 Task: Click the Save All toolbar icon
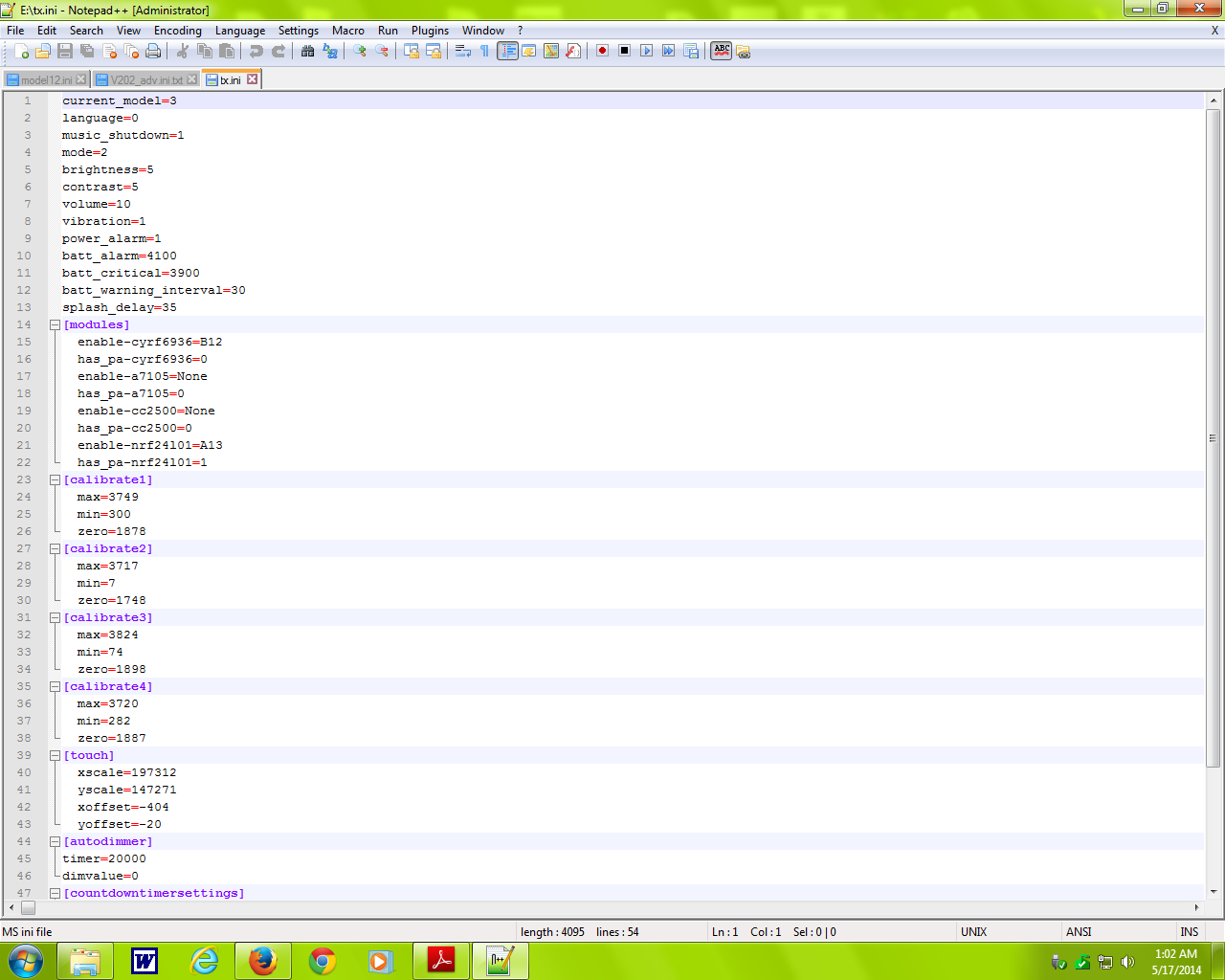pos(87,51)
